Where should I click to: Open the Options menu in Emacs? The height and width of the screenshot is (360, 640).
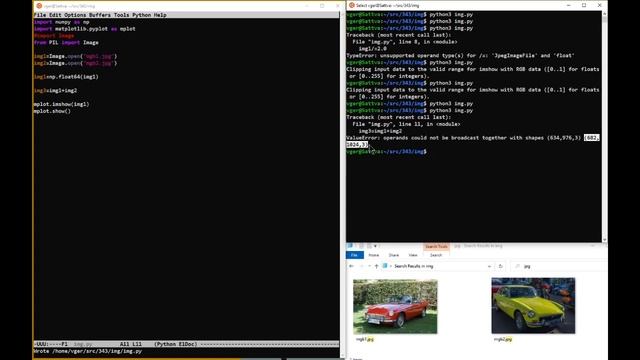(x=75, y=15)
